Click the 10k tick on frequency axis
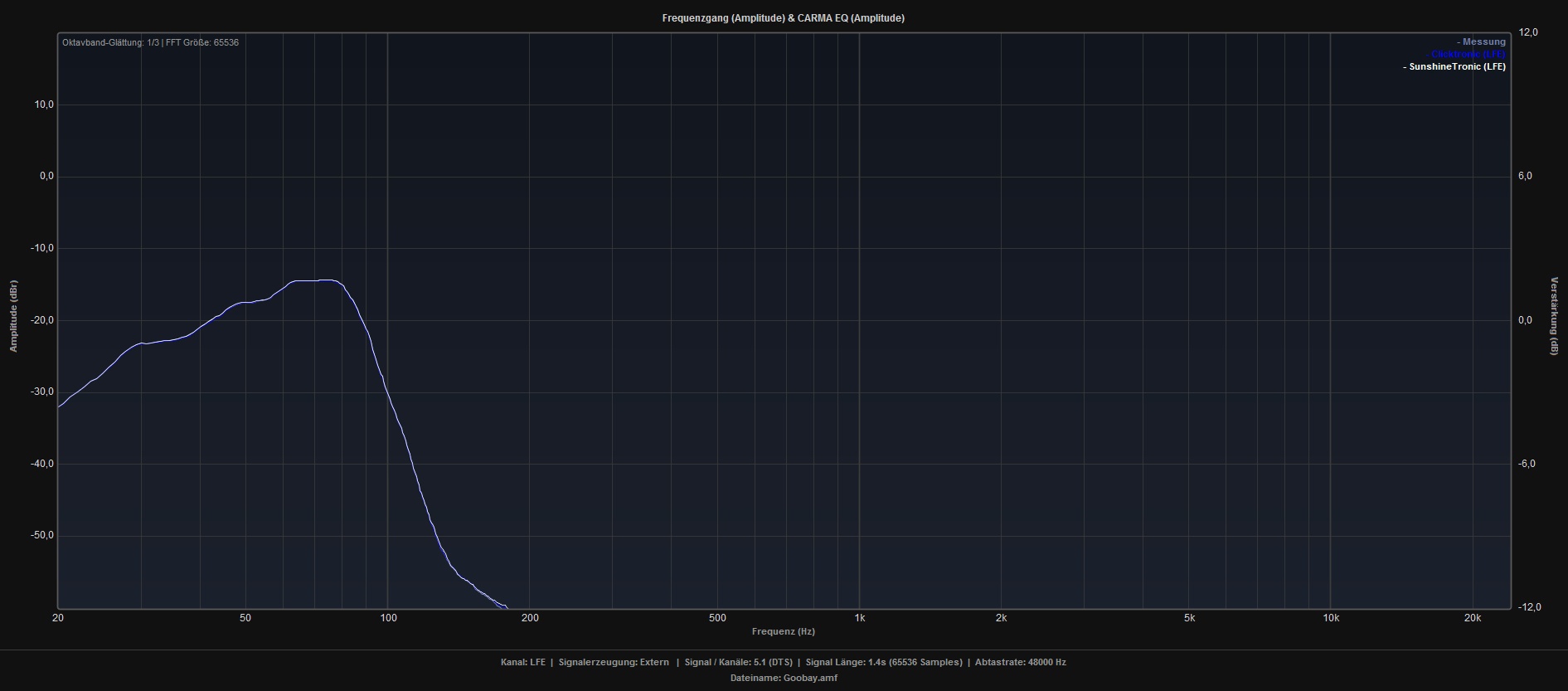 (1331, 618)
